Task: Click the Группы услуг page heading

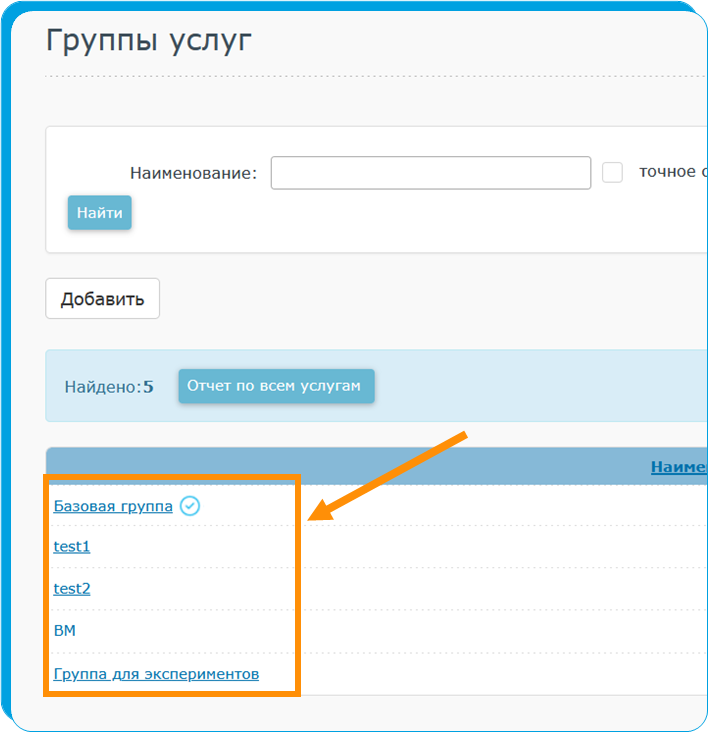Action: [x=149, y=41]
